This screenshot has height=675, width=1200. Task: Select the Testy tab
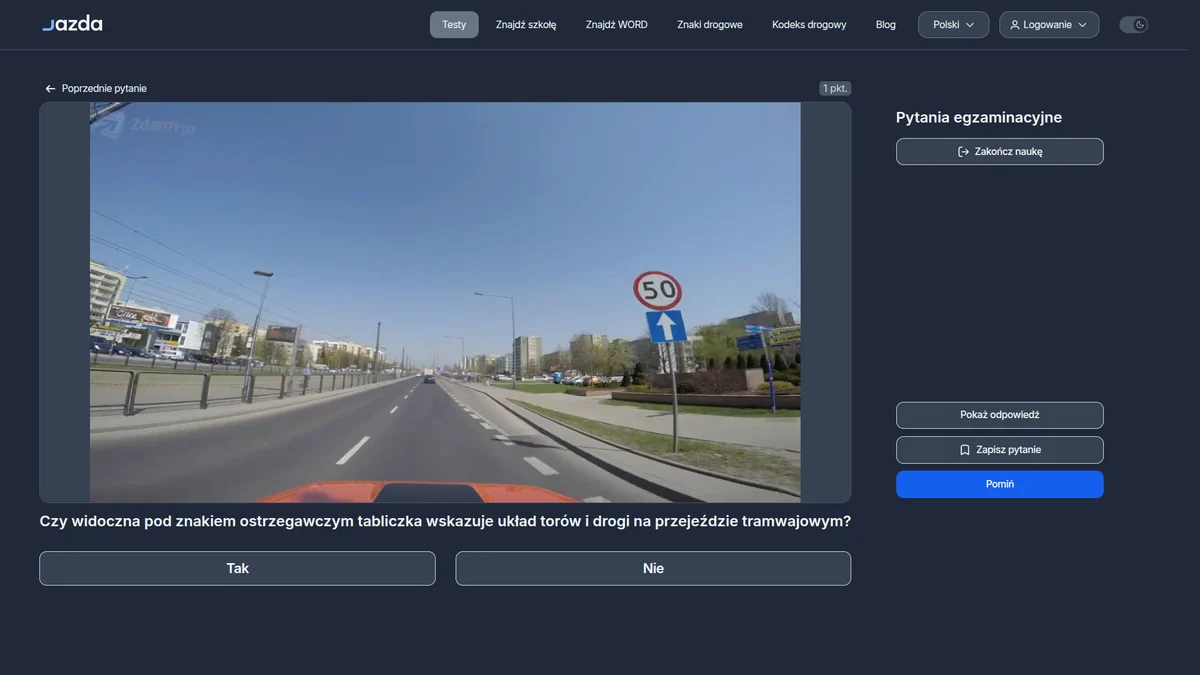454,25
